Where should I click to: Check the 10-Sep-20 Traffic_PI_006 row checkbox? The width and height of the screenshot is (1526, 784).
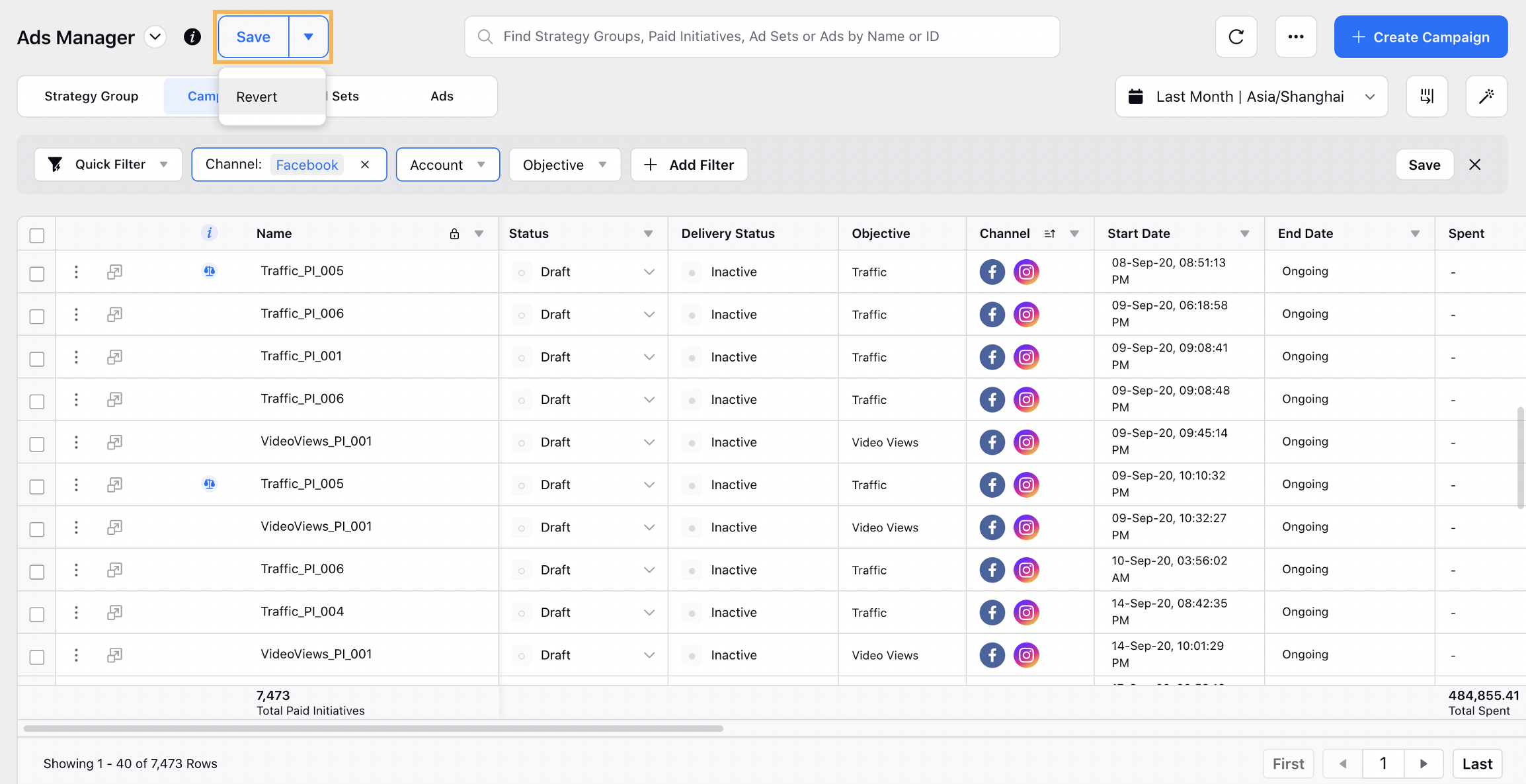(x=37, y=572)
